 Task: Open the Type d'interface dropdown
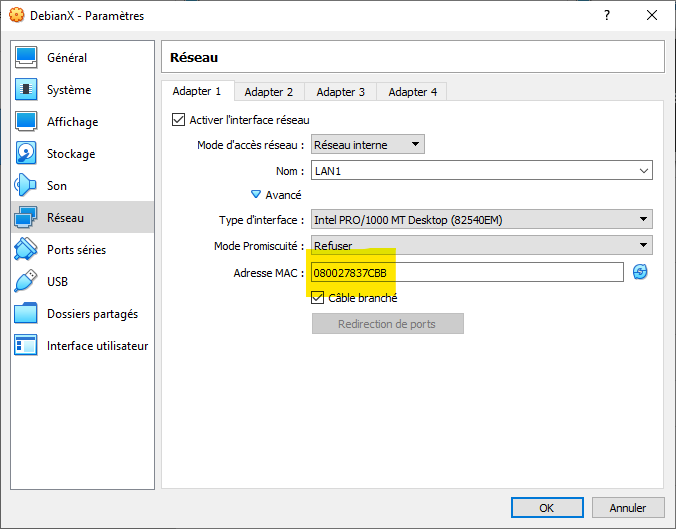tap(482, 219)
